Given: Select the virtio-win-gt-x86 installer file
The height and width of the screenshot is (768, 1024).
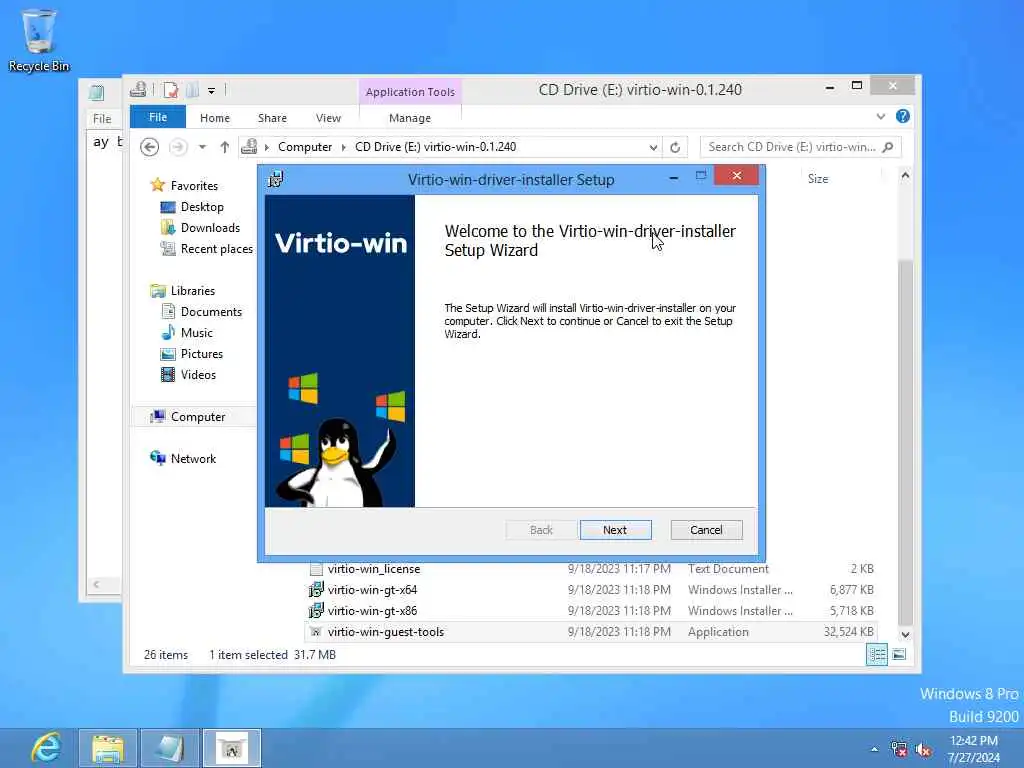Looking at the screenshot, I should tap(372, 611).
